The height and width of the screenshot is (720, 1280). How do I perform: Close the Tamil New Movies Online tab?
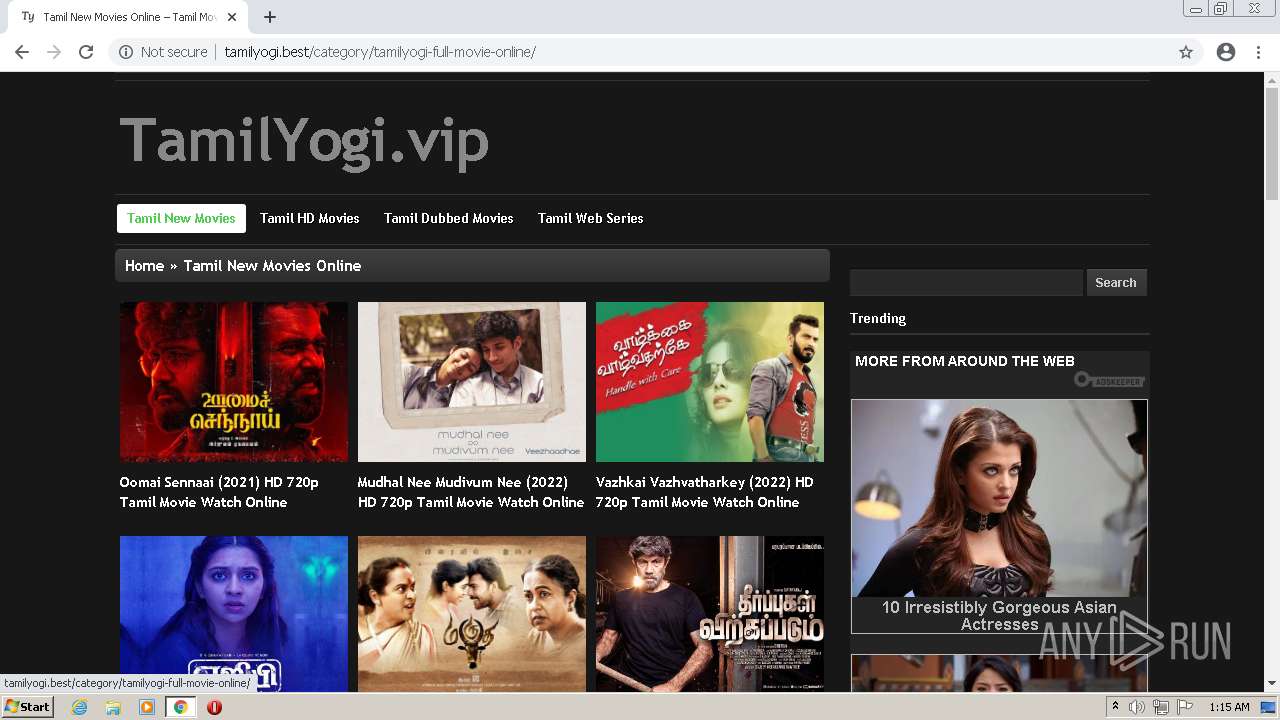233,17
